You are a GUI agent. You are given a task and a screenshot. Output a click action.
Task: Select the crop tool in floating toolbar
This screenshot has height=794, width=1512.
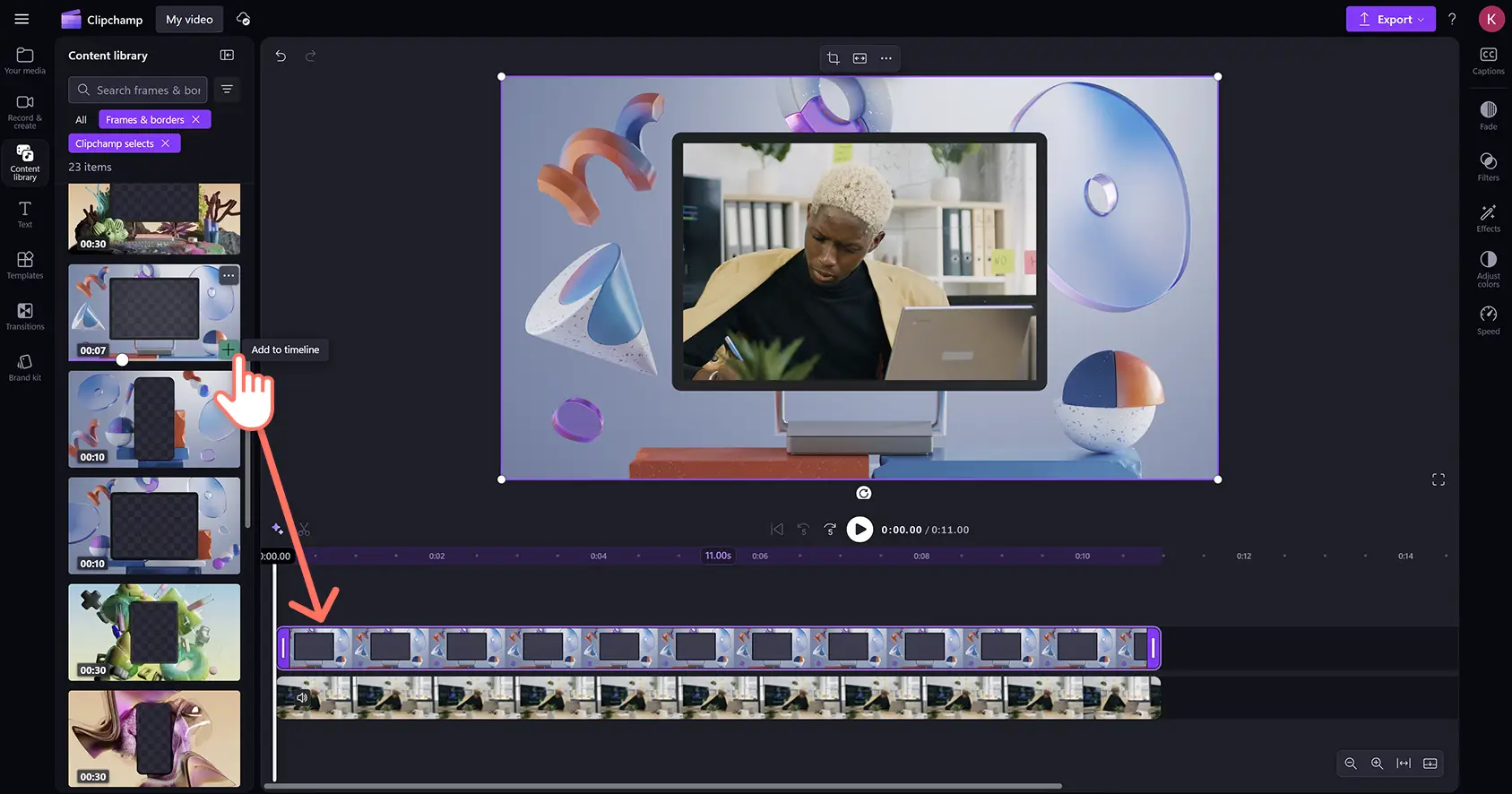click(x=834, y=58)
